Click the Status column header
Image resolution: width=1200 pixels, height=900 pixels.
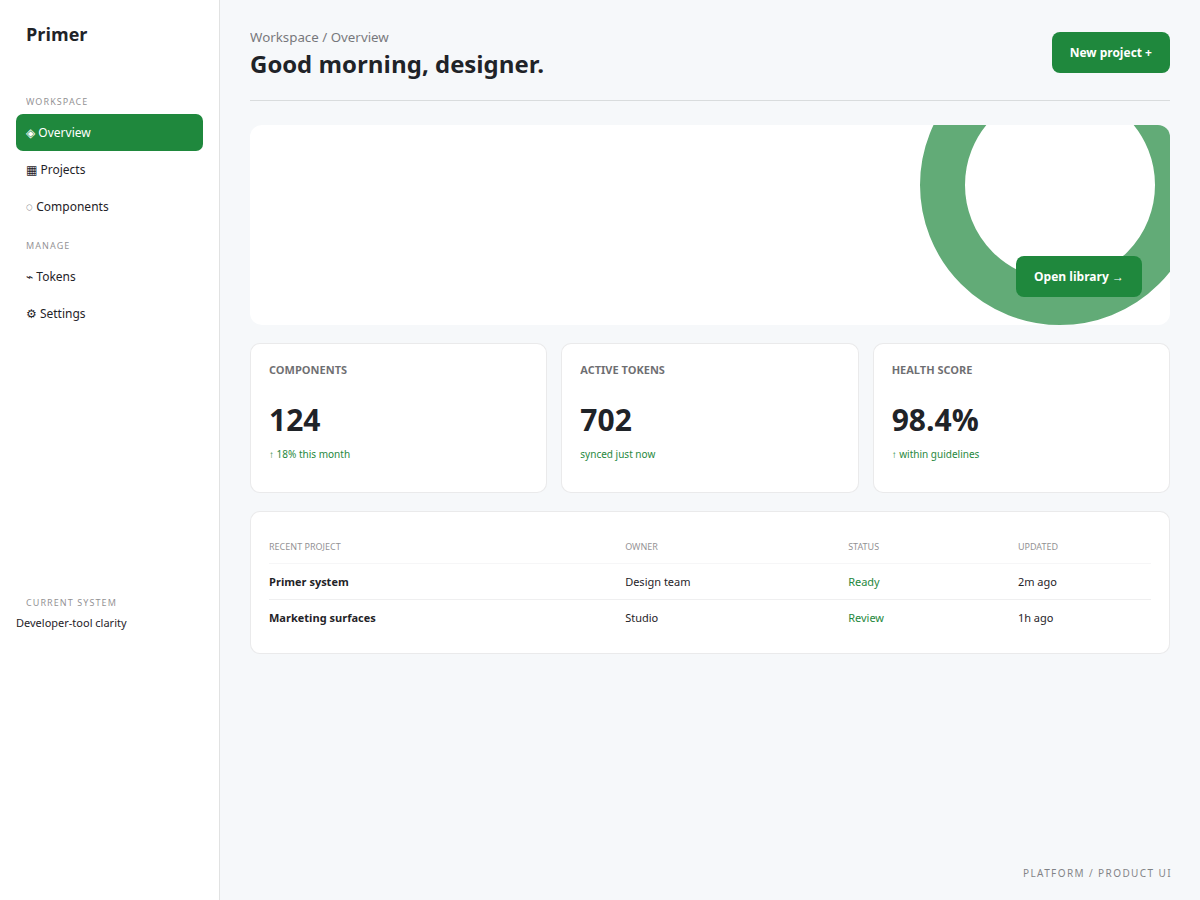point(864,547)
